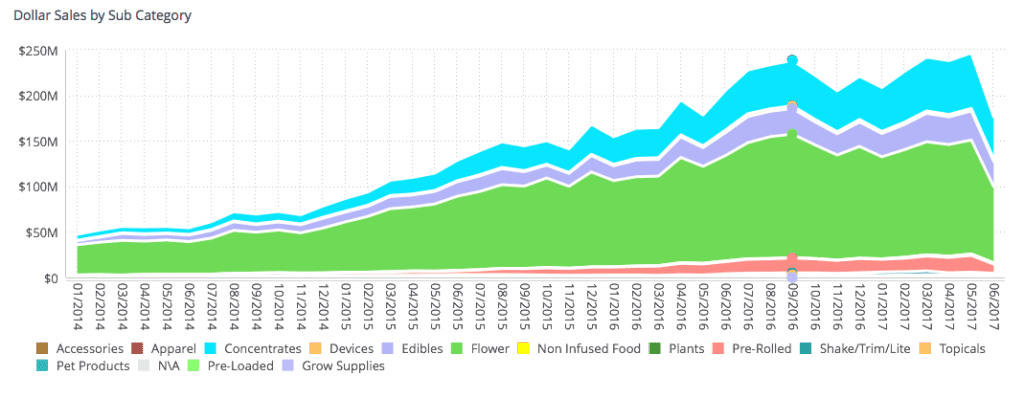Screen dimensions: 1024x398
Task: Click the Apparel legend swatch
Action: [136, 349]
